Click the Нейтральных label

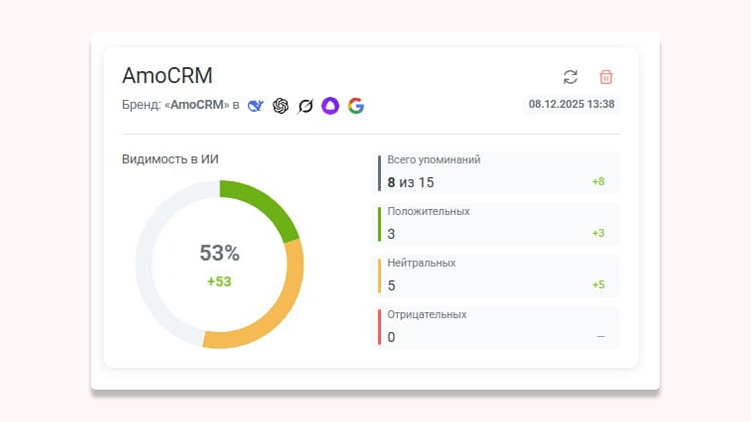[x=421, y=263]
